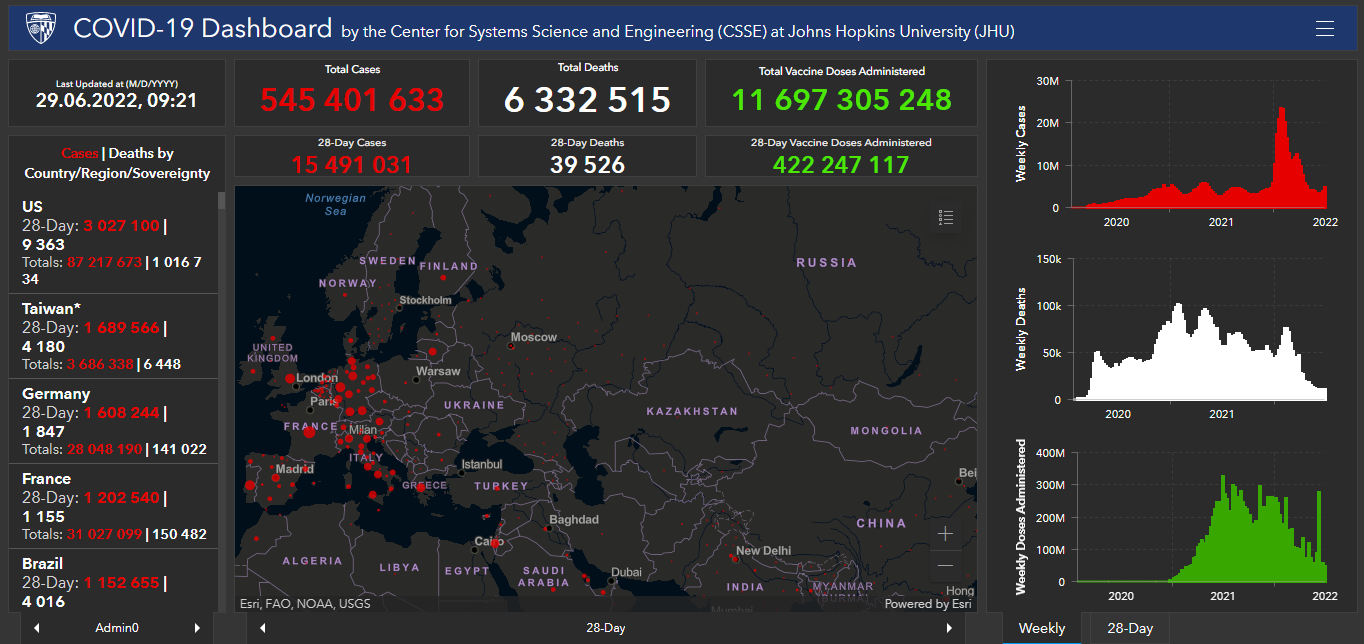Image resolution: width=1364 pixels, height=644 pixels.
Task: Select France in the country list
Action: click(x=46, y=478)
